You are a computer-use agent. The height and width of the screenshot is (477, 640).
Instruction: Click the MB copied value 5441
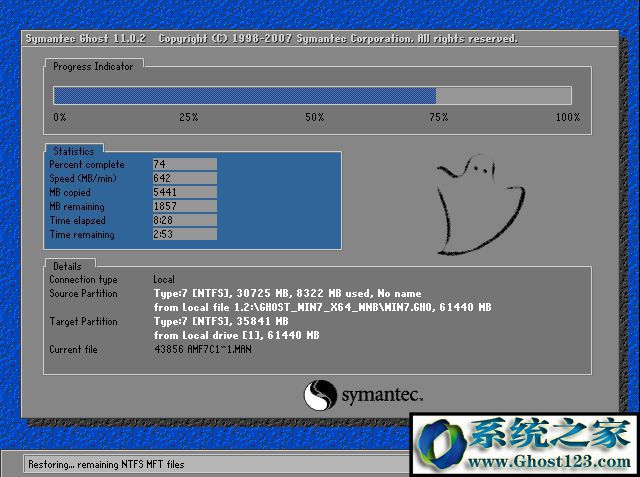(184, 192)
